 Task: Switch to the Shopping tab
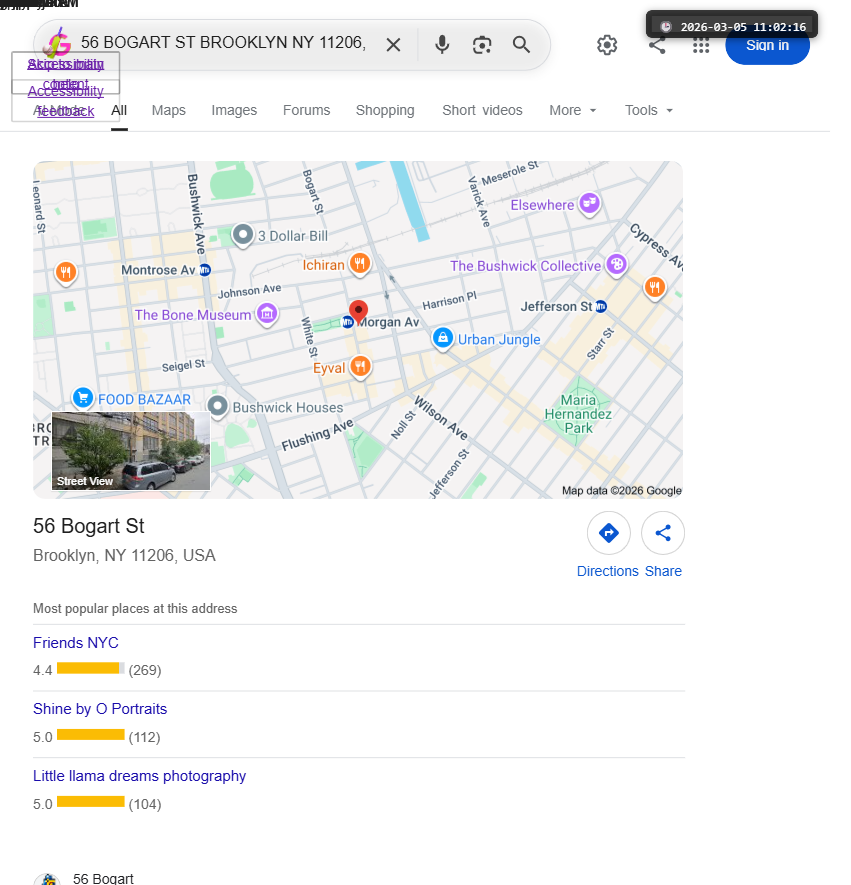[385, 111]
